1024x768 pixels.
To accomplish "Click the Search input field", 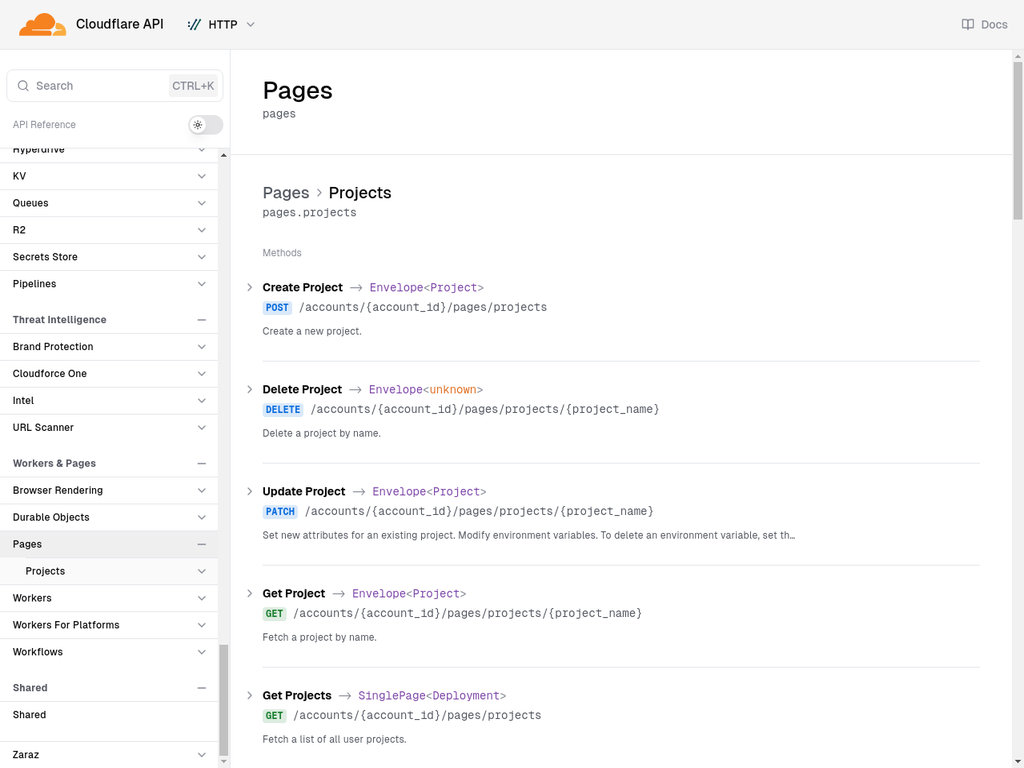I will click(115, 86).
